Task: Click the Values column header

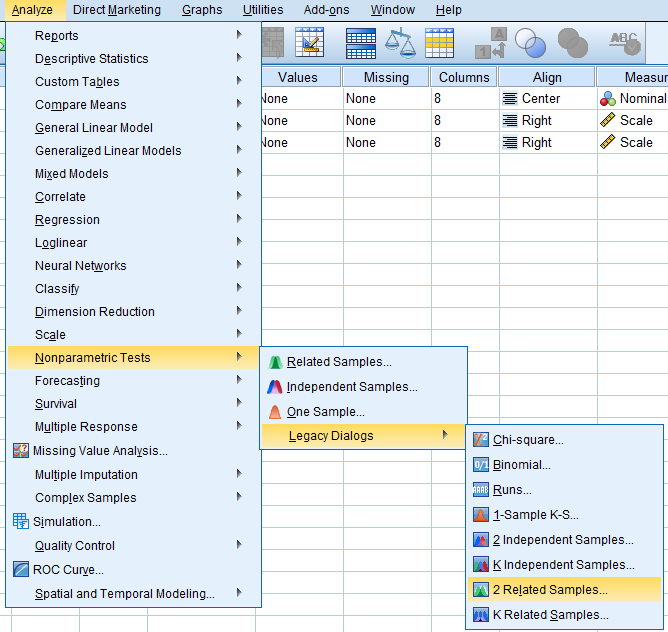Action: (x=300, y=77)
